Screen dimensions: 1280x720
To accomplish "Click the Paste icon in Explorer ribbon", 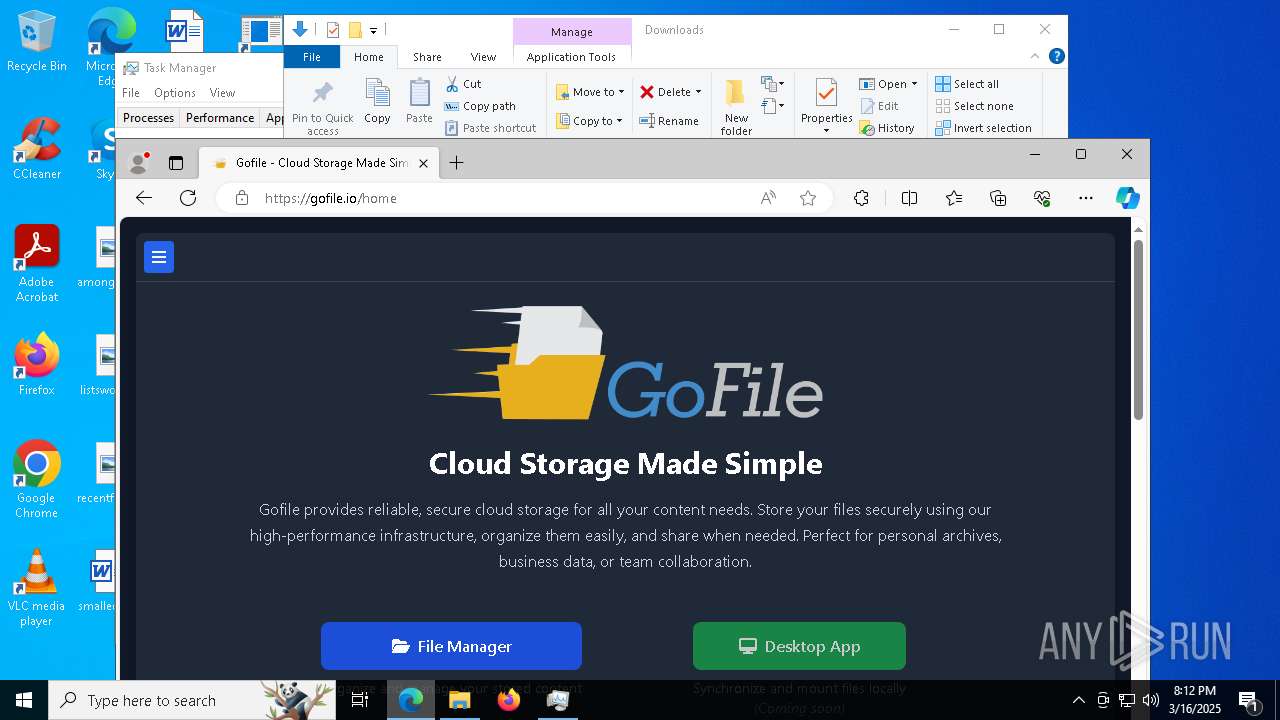I will 419,101.
